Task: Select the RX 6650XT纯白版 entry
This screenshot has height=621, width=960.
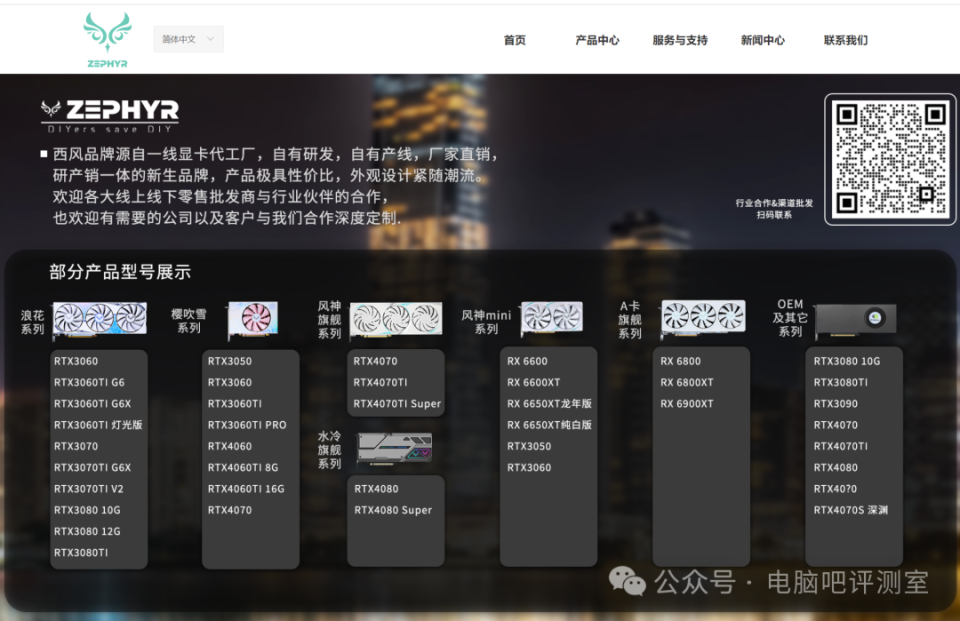Action: point(549,425)
